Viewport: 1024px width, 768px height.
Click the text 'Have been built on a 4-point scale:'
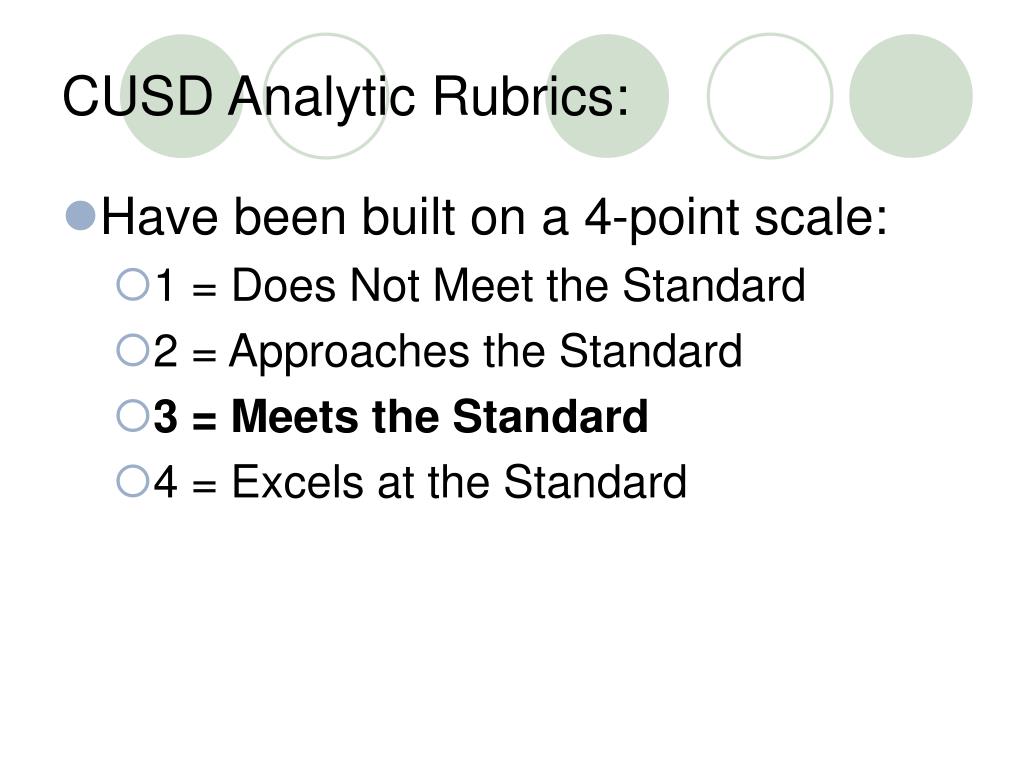coord(494,217)
